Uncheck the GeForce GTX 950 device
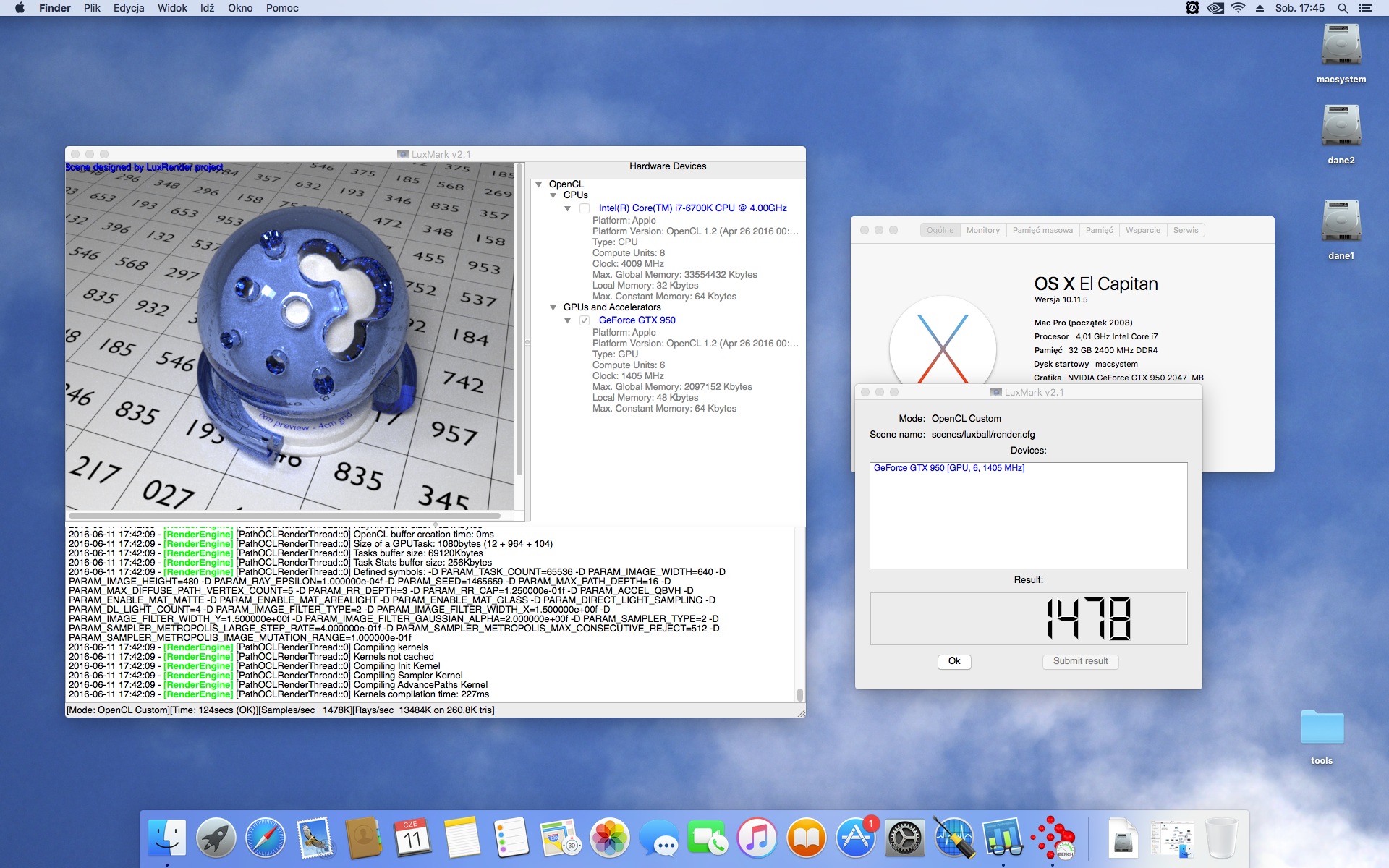 click(x=585, y=320)
